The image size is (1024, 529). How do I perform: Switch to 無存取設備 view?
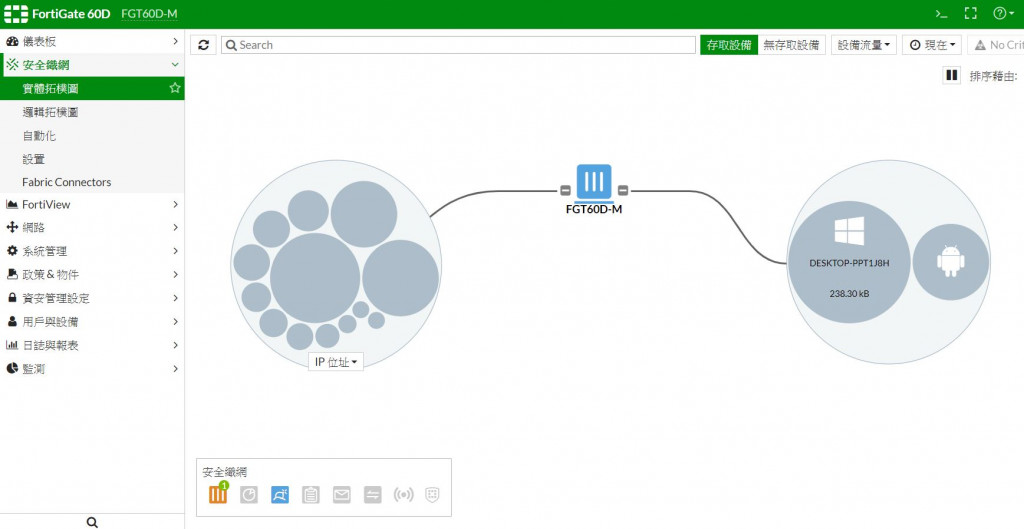[x=792, y=45]
